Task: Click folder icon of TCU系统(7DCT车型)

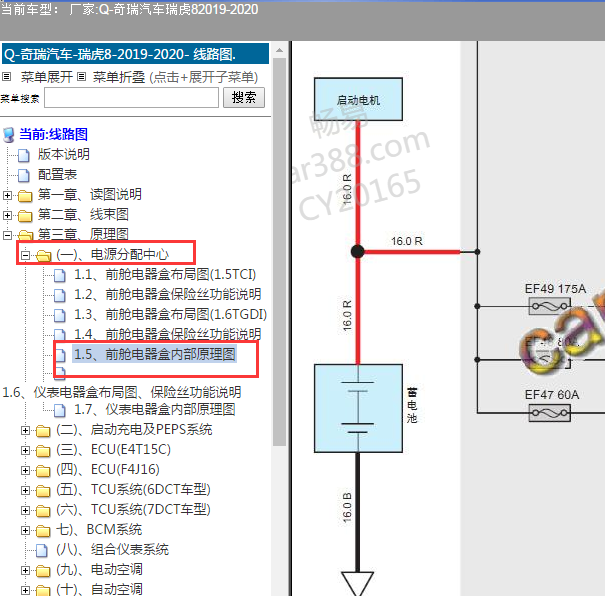Action: point(43,511)
